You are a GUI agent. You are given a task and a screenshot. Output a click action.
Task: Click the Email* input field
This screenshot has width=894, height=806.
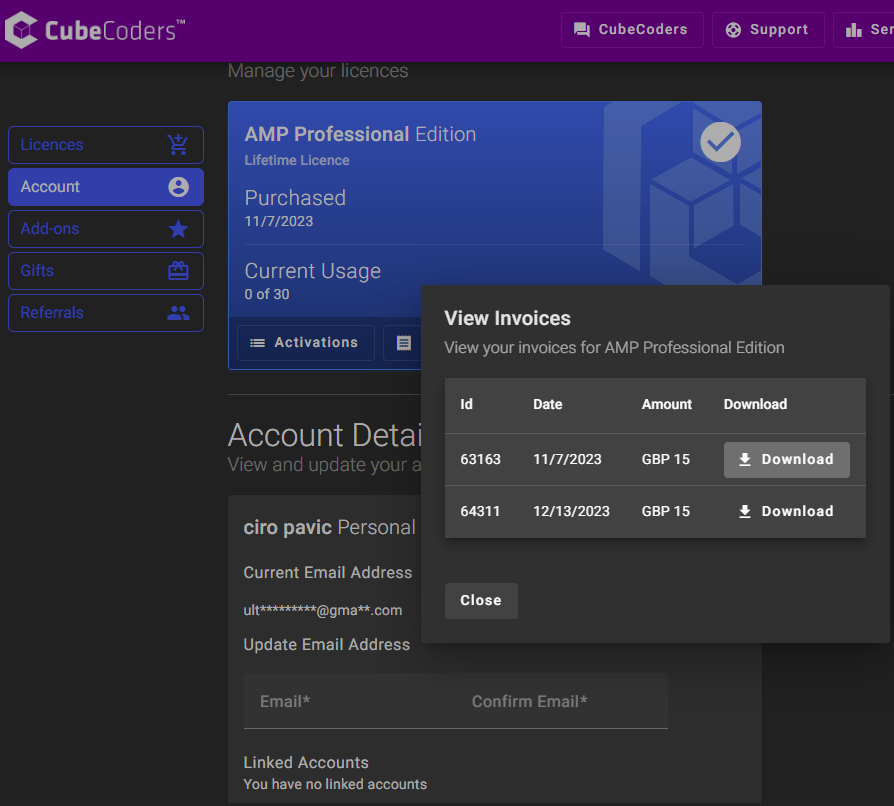click(x=350, y=701)
